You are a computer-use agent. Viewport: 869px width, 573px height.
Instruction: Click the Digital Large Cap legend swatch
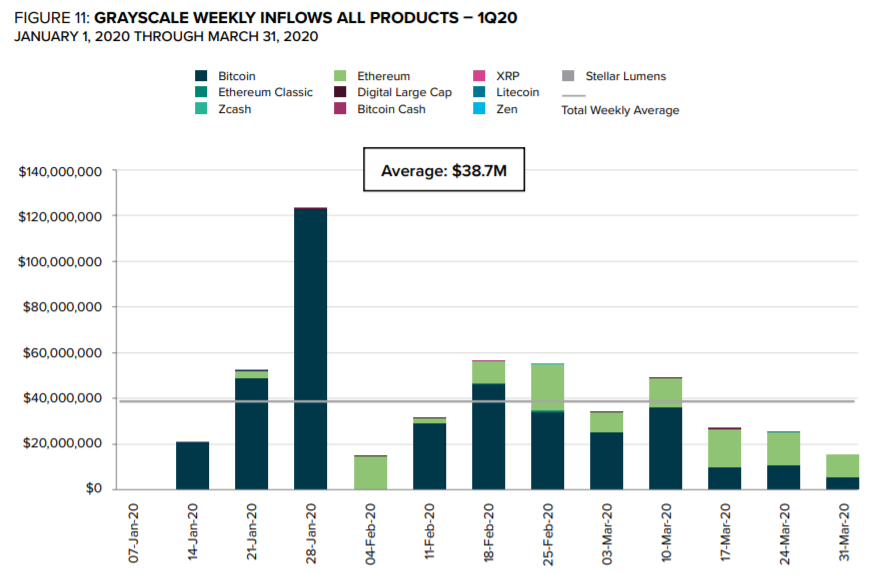pos(339,92)
